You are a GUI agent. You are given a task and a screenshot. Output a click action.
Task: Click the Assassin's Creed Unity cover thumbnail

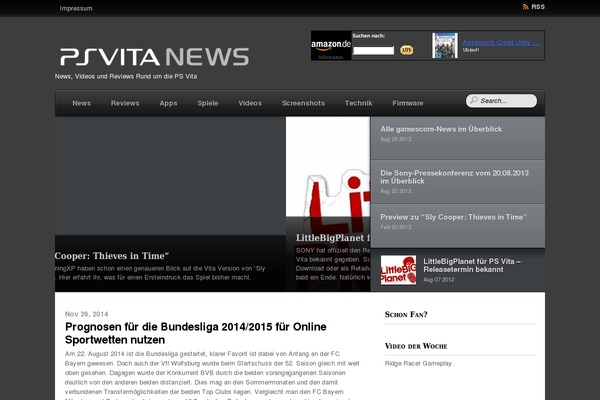pos(445,46)
